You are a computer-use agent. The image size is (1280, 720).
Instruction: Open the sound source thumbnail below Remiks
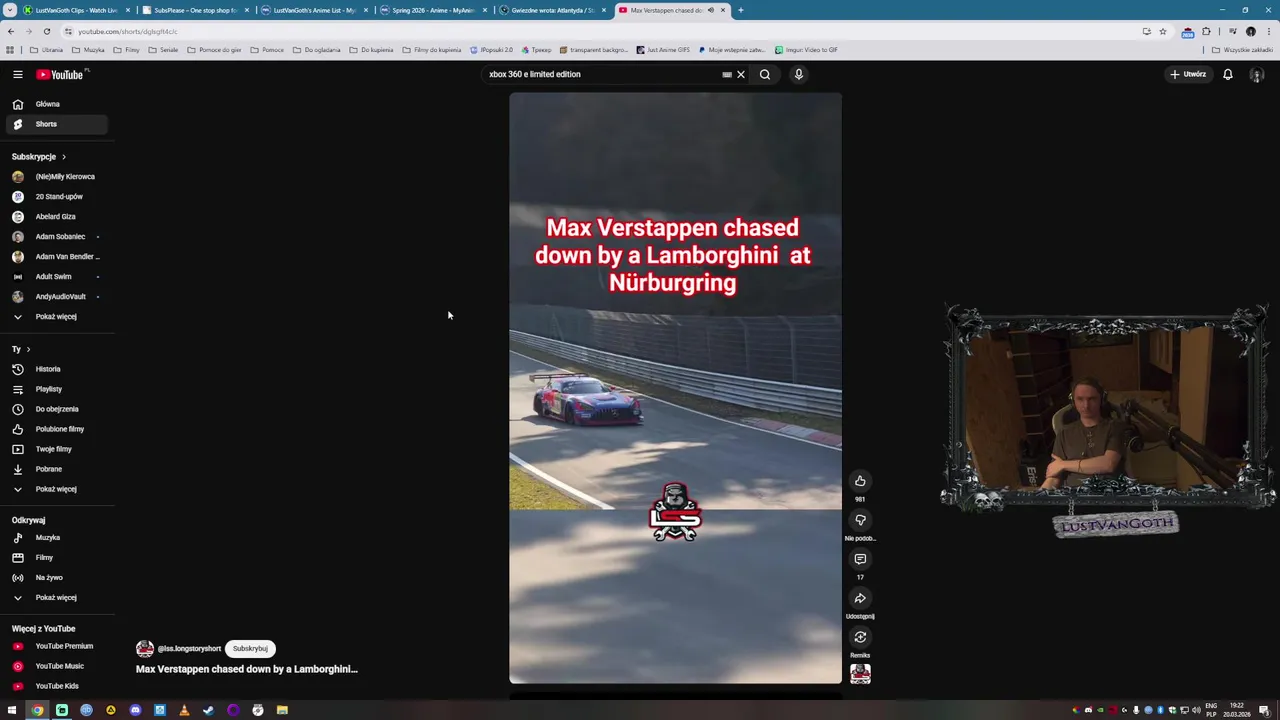click(x=860, y=674)
